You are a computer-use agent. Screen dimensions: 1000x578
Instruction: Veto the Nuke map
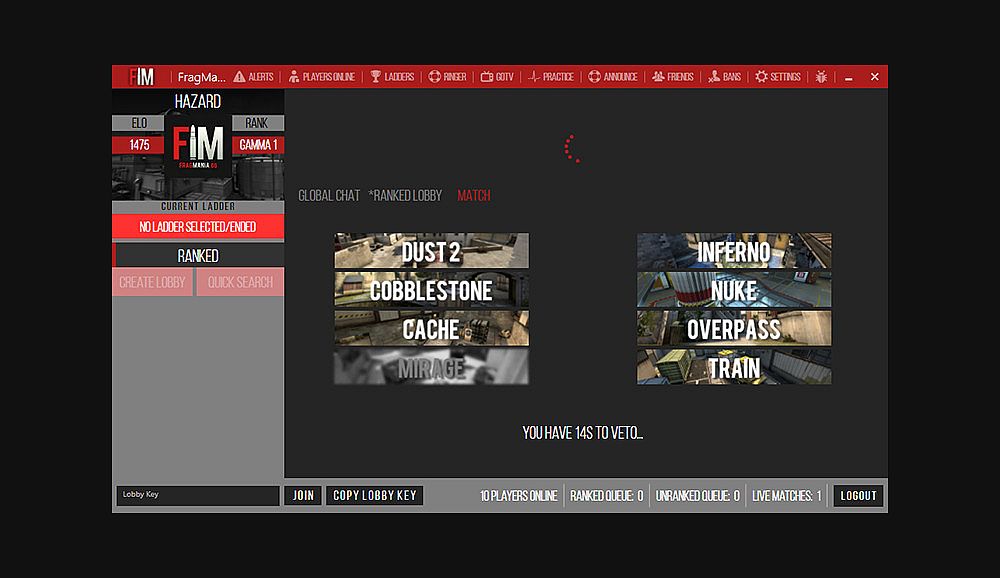tap(734, 290)
